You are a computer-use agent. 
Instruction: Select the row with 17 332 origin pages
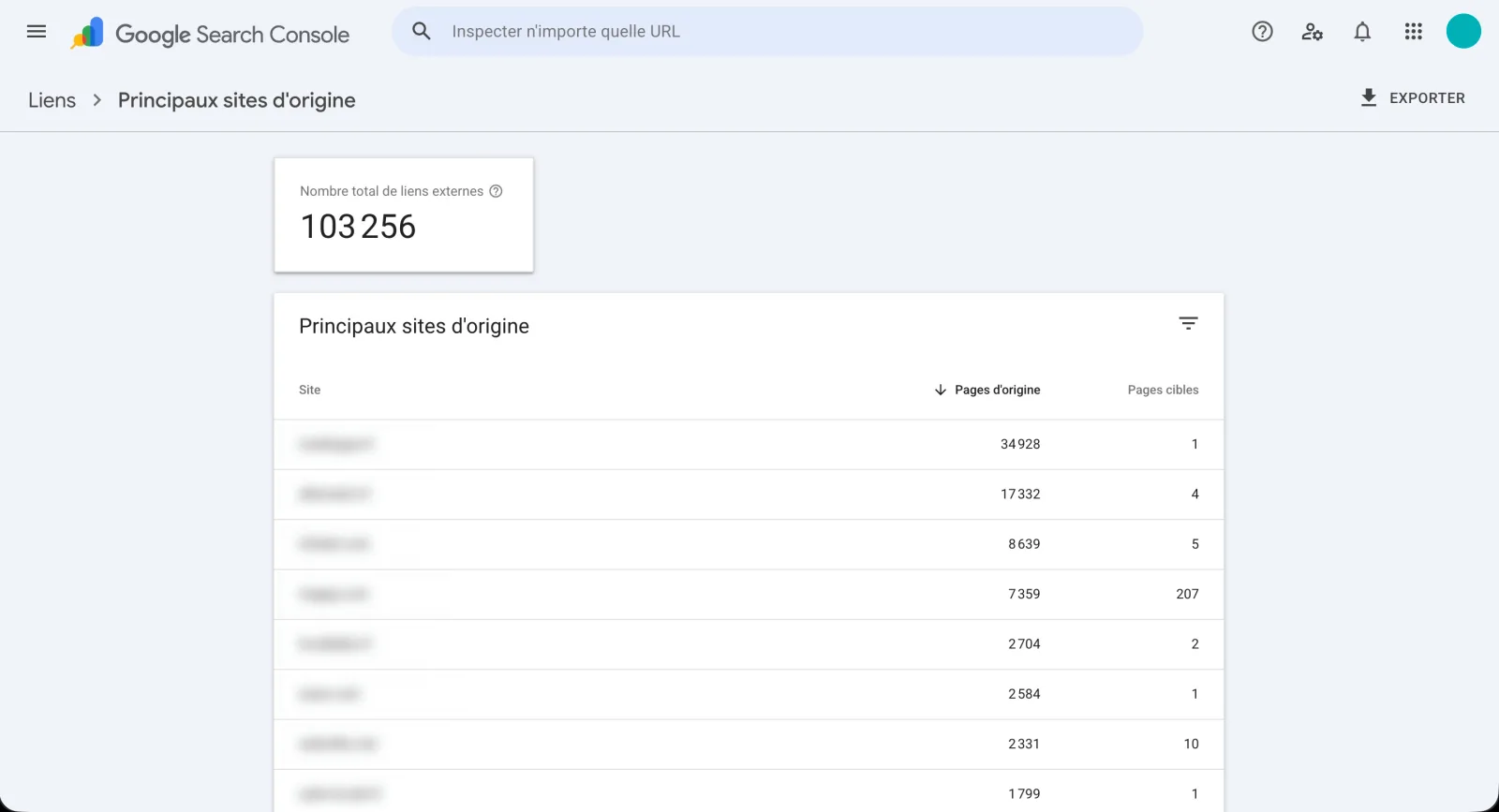pyautogui.click(x=749, y=494)
